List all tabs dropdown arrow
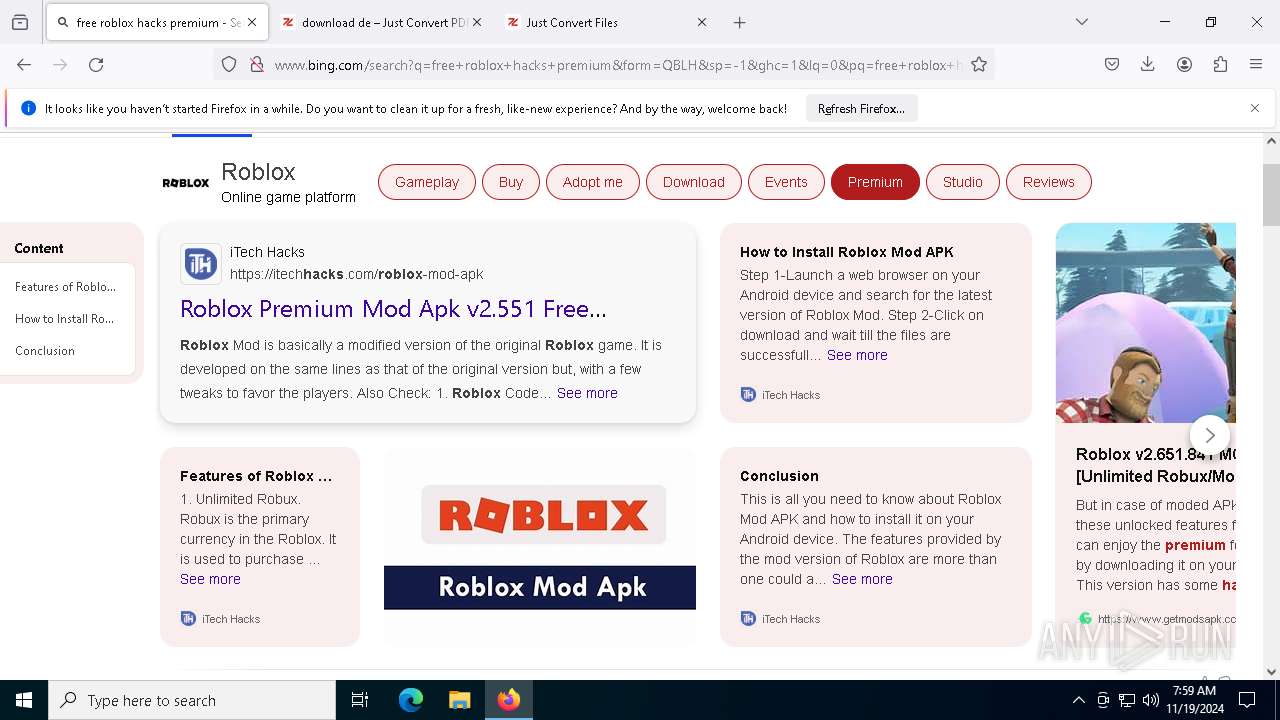Image resolution: width=1280 pixels, height=720 pixels. (1082, 22)
